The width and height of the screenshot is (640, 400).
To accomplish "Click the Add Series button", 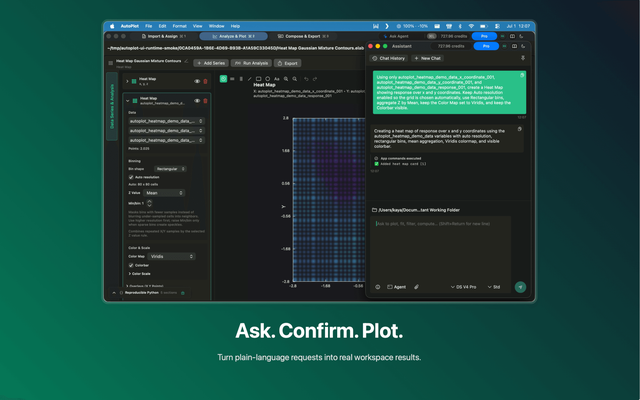I will point(211,63).
